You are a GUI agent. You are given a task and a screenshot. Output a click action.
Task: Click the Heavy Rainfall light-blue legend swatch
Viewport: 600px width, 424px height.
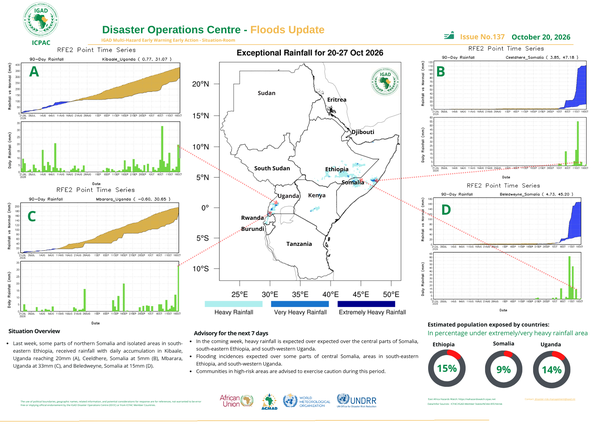pyautogui.click(x=233, y=304)
